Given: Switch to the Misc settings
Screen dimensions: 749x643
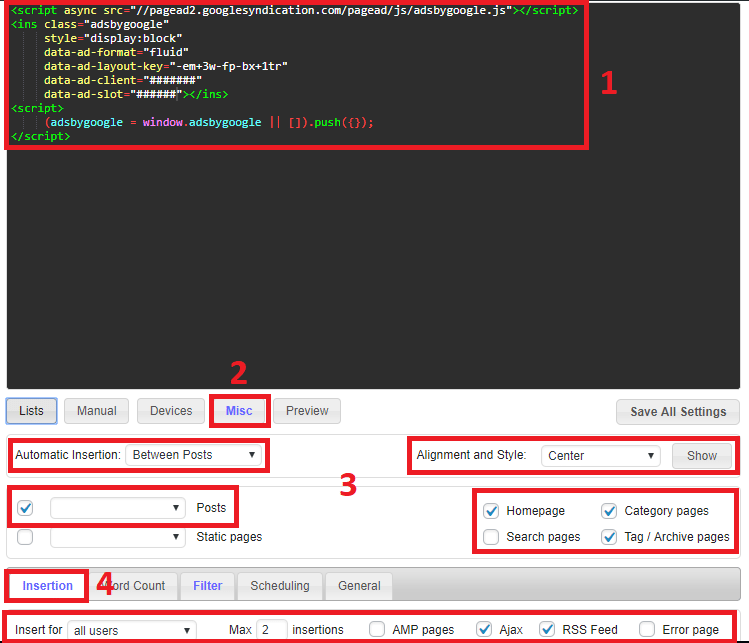Looking at the screenshot, I should point(239,411).
